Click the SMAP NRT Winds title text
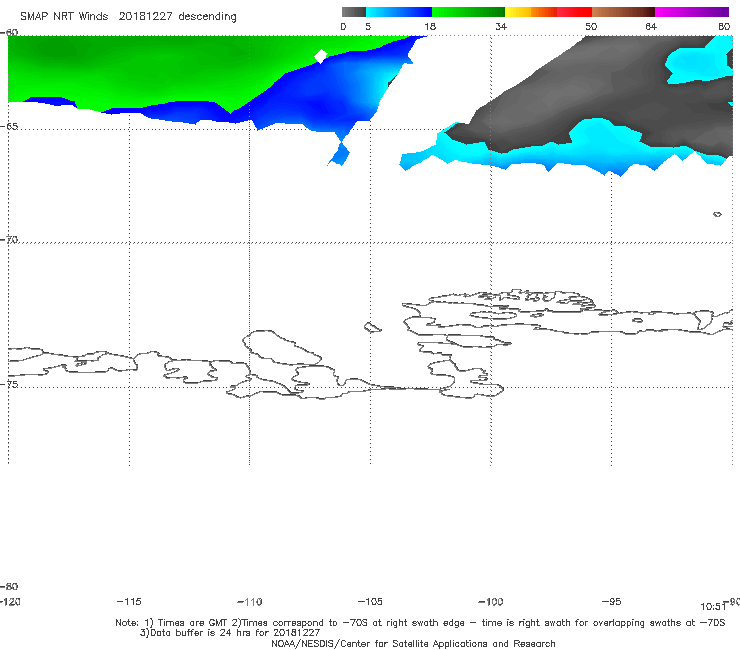This screenshot has height=650, width=740. pyautogui.click(x=128, y=17)
